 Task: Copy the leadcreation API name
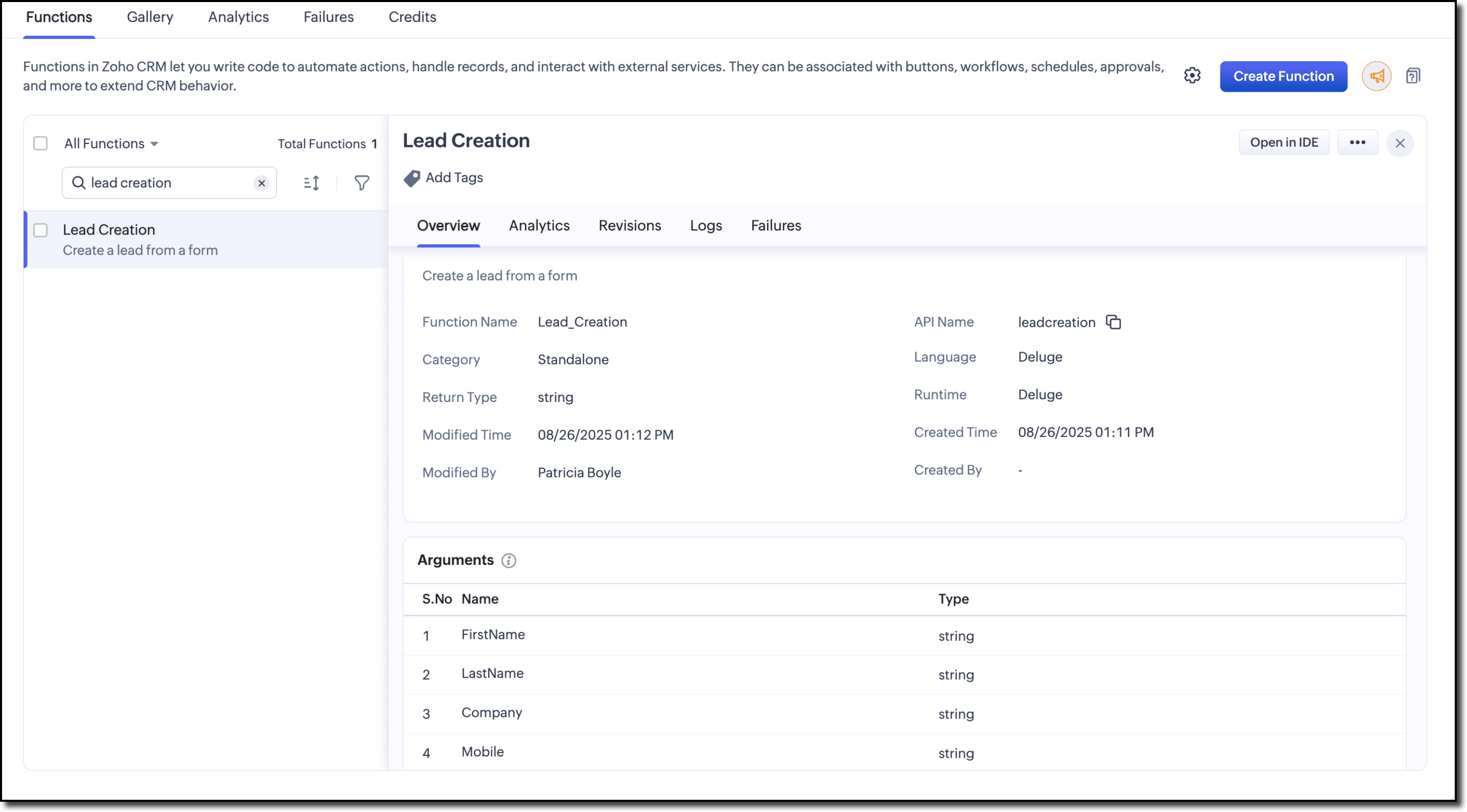(x=1114, y=322)
